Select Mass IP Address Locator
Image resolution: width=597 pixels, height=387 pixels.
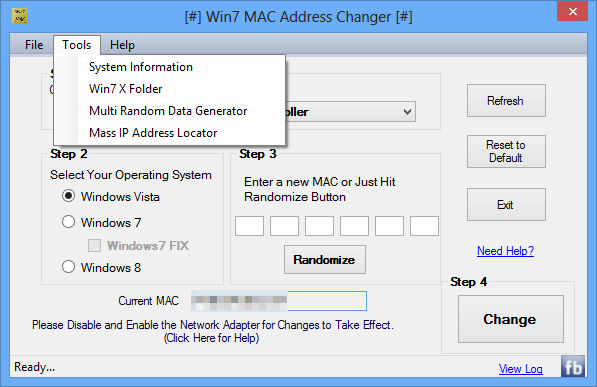[170, 133]
